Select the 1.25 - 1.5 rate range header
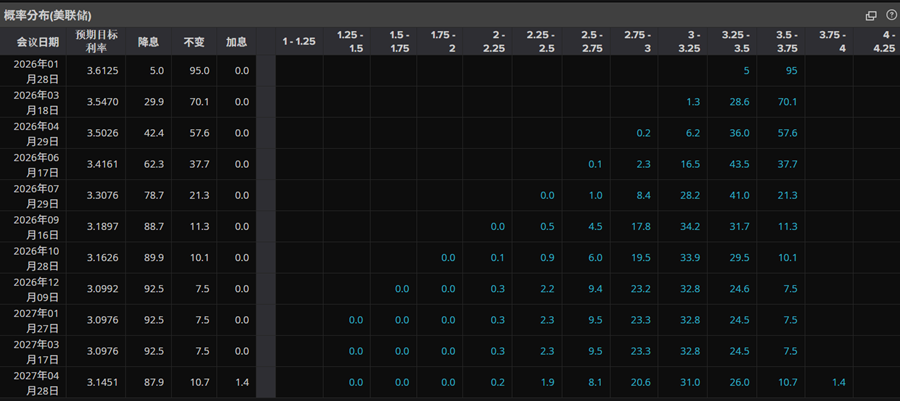The height and width of the screenshot is (401, 900). (350, 42)
